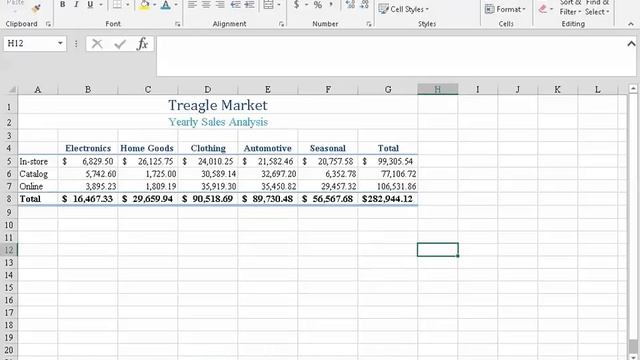640x360 pixels.
Task: Align text left
Action: tap(192, 4)
